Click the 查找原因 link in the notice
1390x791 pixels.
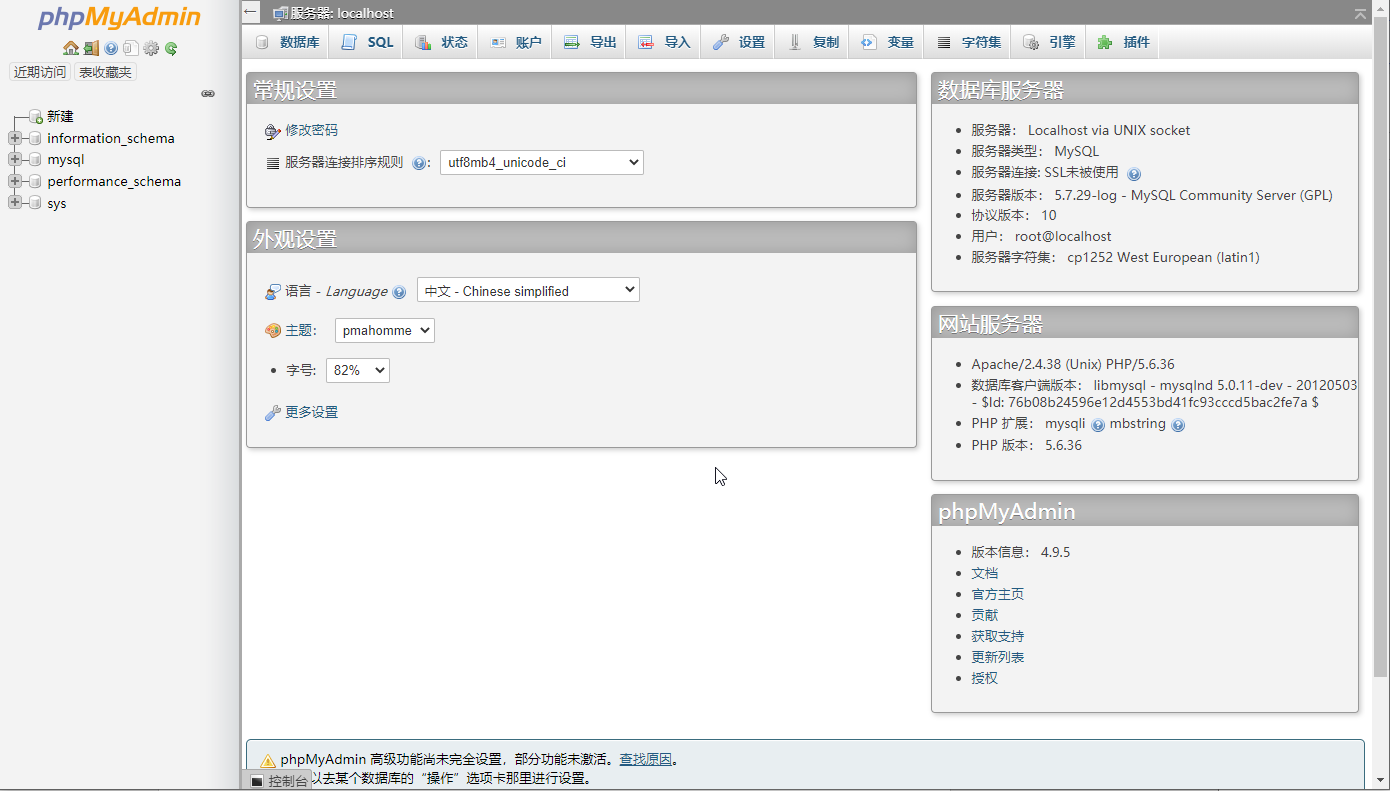[x=646, y=759]
